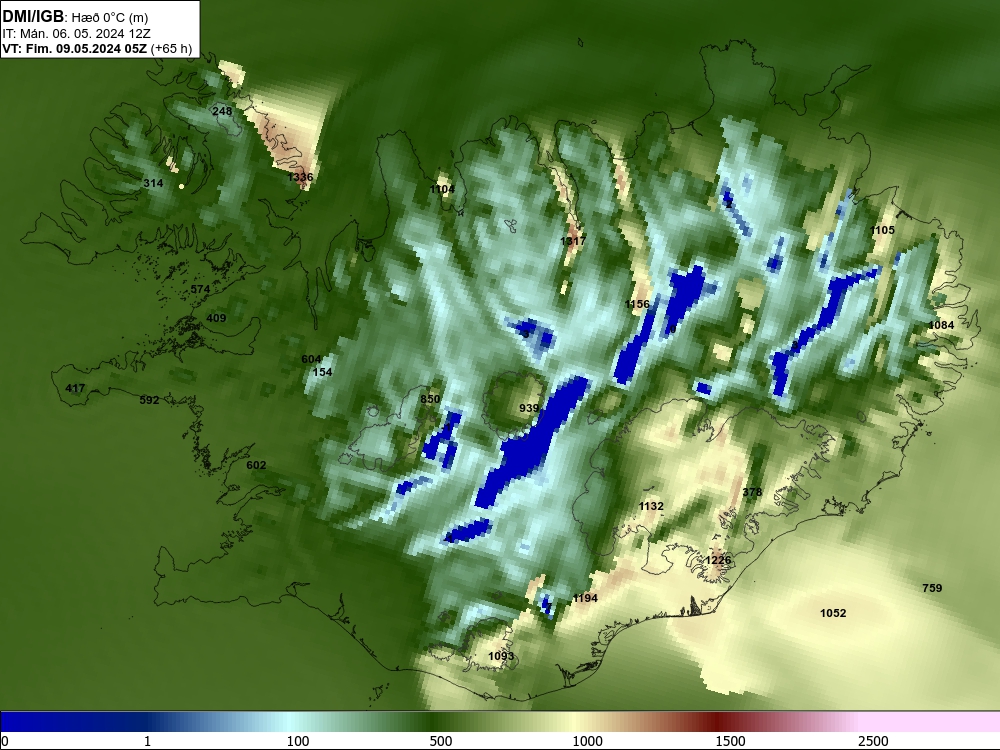
Task: Click the 1132 height value
Action: 651,506
